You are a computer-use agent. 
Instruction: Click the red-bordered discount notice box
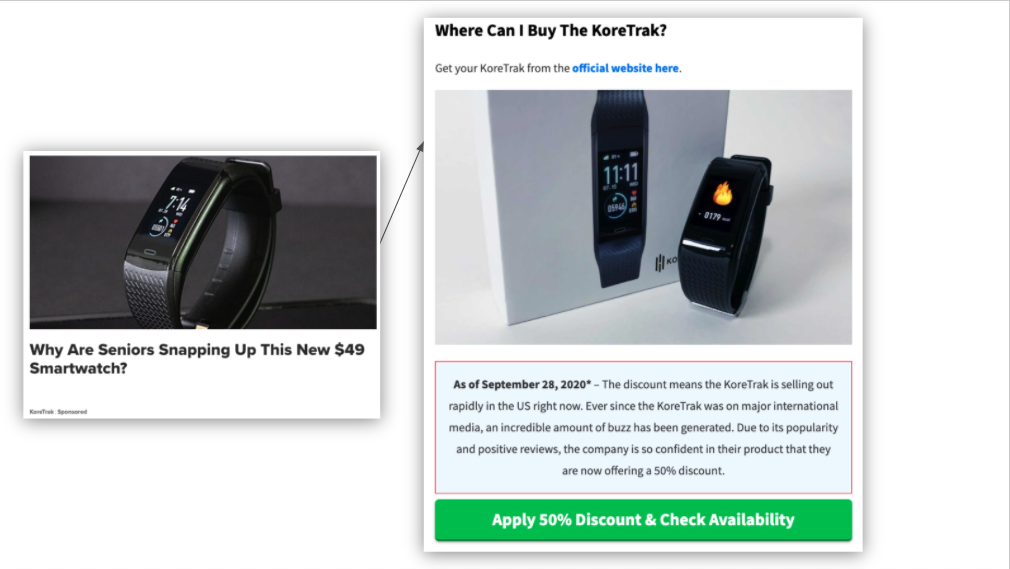click(x=643, y=427)
